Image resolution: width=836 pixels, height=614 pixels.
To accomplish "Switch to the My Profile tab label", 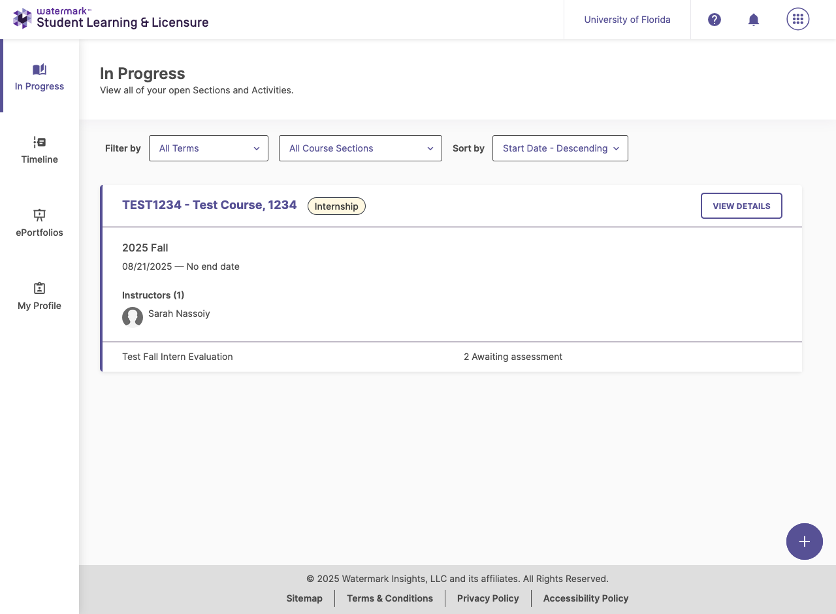I will pos(39,305).
